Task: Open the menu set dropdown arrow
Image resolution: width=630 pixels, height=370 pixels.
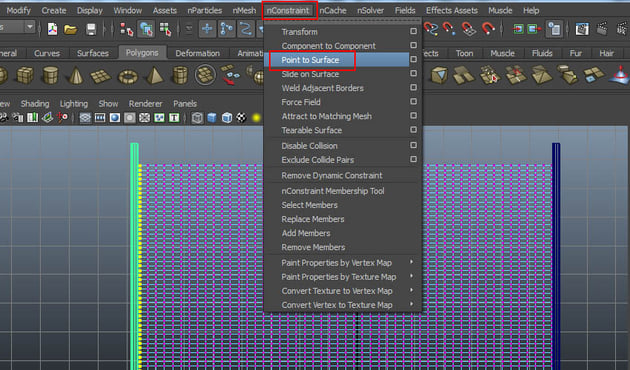Action: [x=30, y=27]
